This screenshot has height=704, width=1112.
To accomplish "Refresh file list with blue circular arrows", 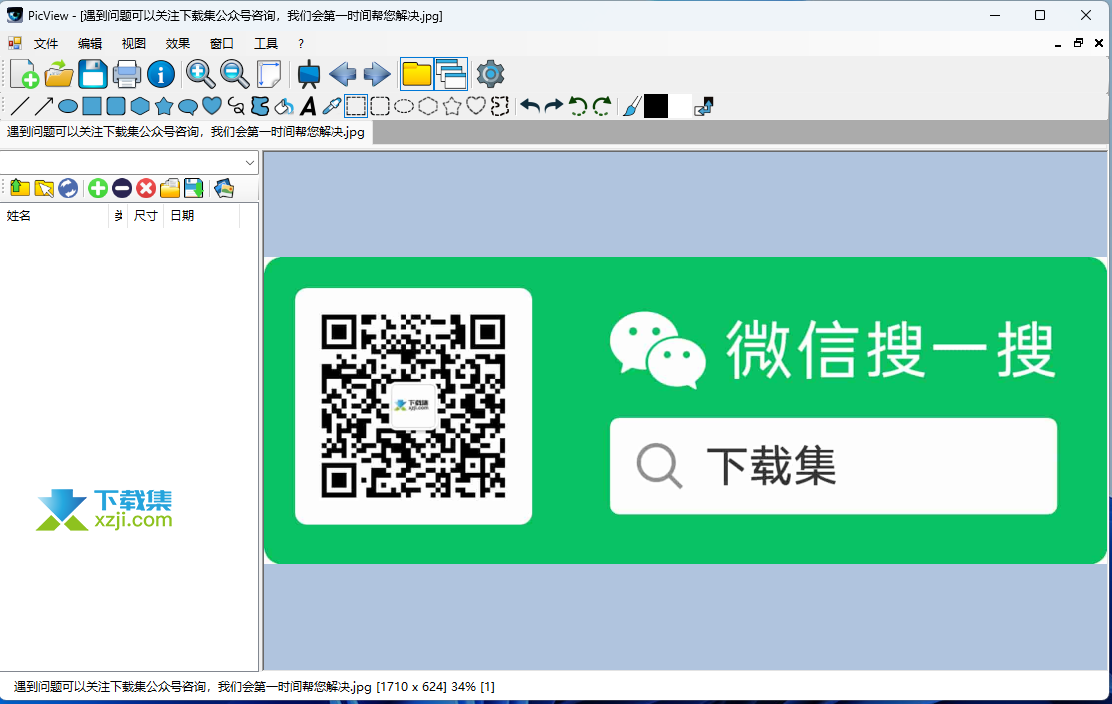I will (x=68, y=188).
